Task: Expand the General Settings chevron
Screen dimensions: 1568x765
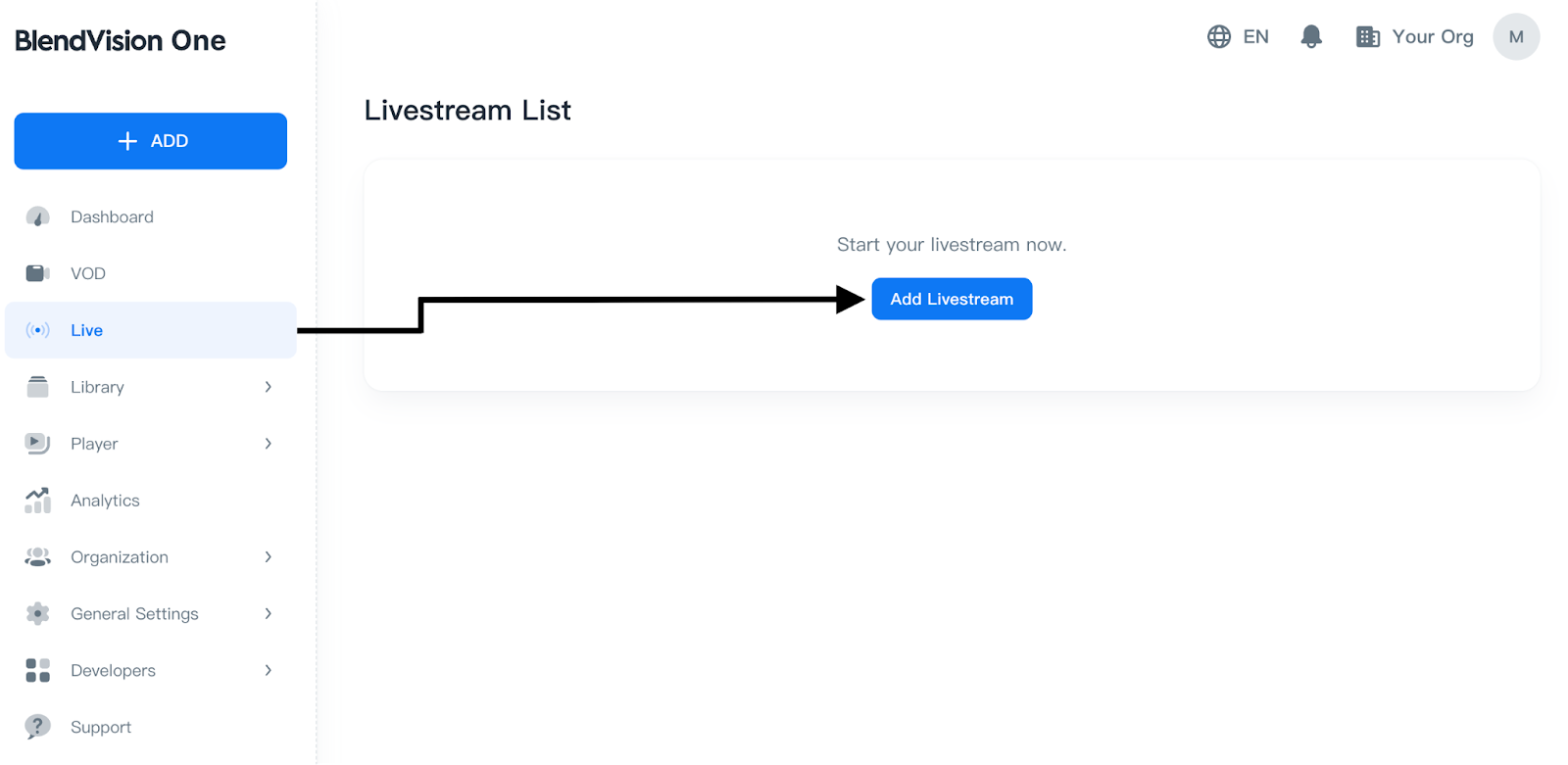Action: pyautogui.click(x=269, y=614)
